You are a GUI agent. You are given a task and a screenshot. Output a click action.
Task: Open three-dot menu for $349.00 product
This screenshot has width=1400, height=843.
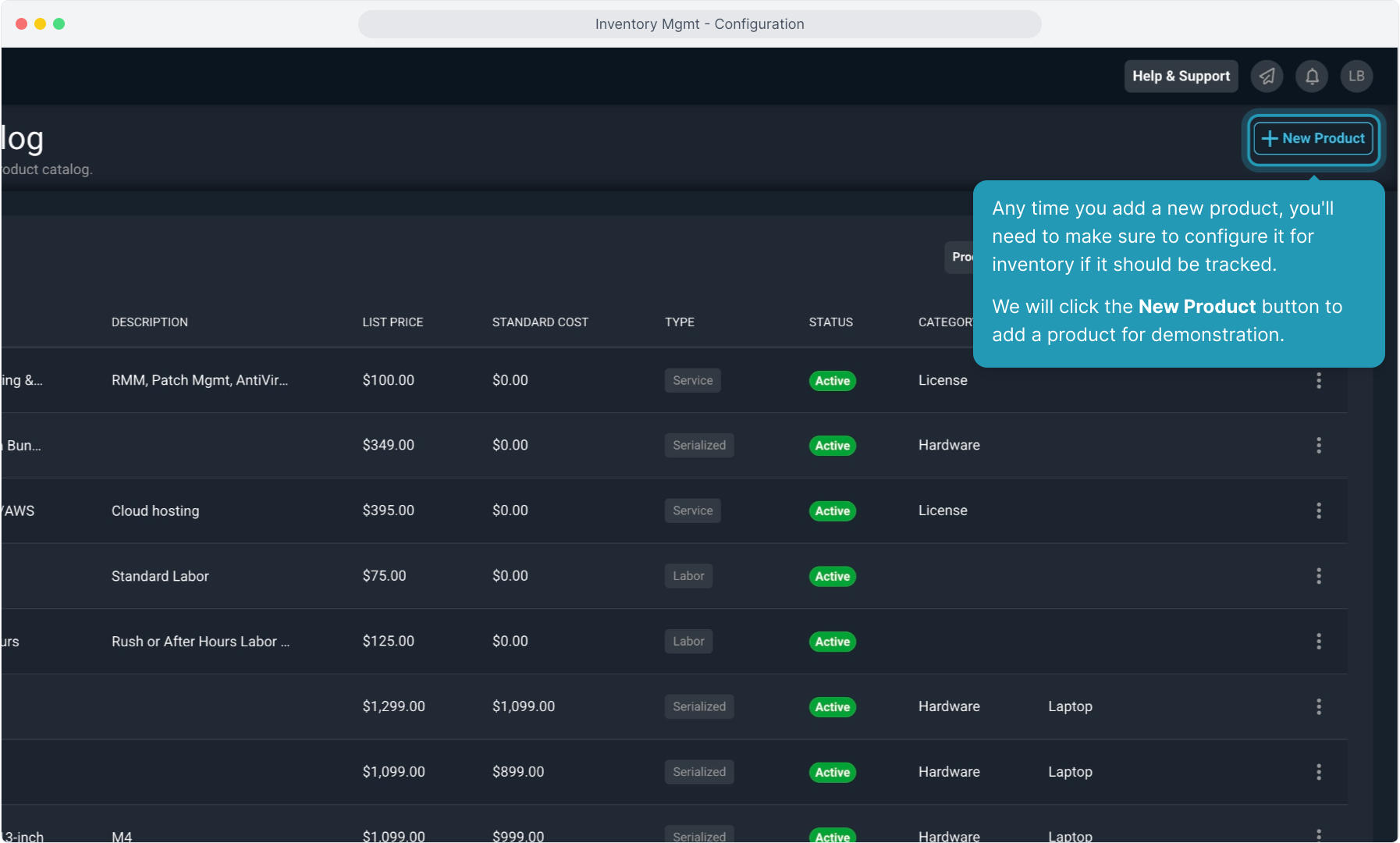tap(1318, 446)
